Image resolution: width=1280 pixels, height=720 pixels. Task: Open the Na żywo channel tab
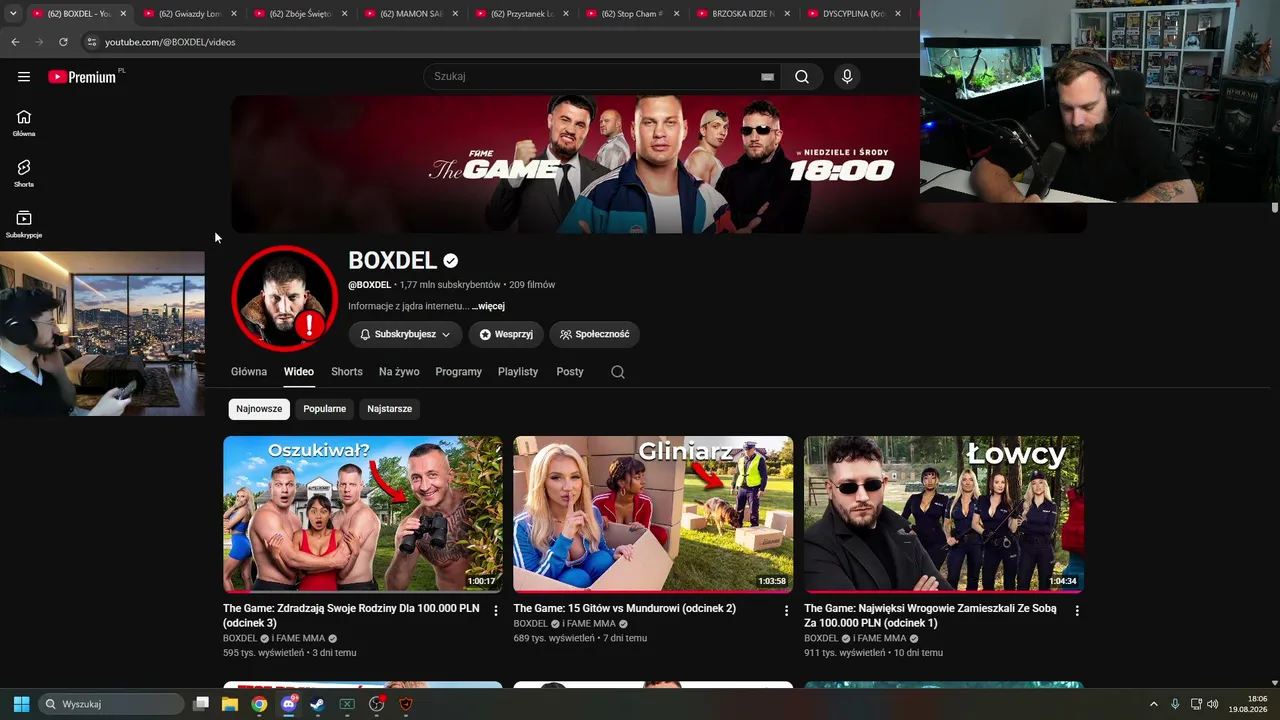coord(399,372)
